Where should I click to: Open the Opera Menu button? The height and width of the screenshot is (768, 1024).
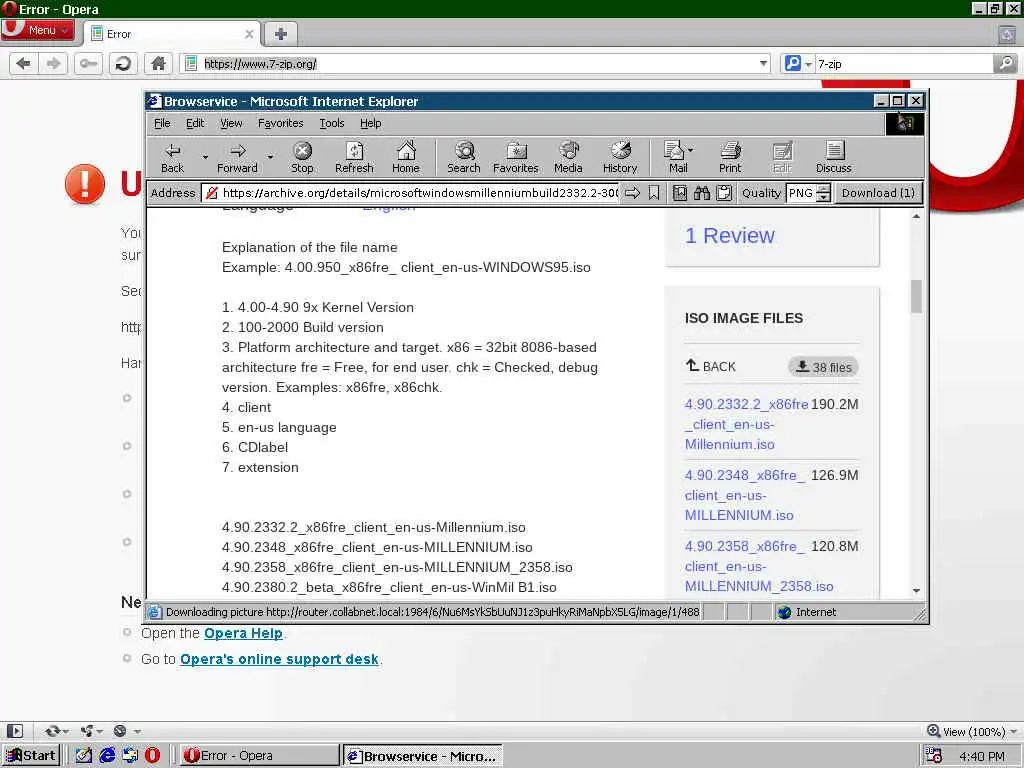[37, 30]
